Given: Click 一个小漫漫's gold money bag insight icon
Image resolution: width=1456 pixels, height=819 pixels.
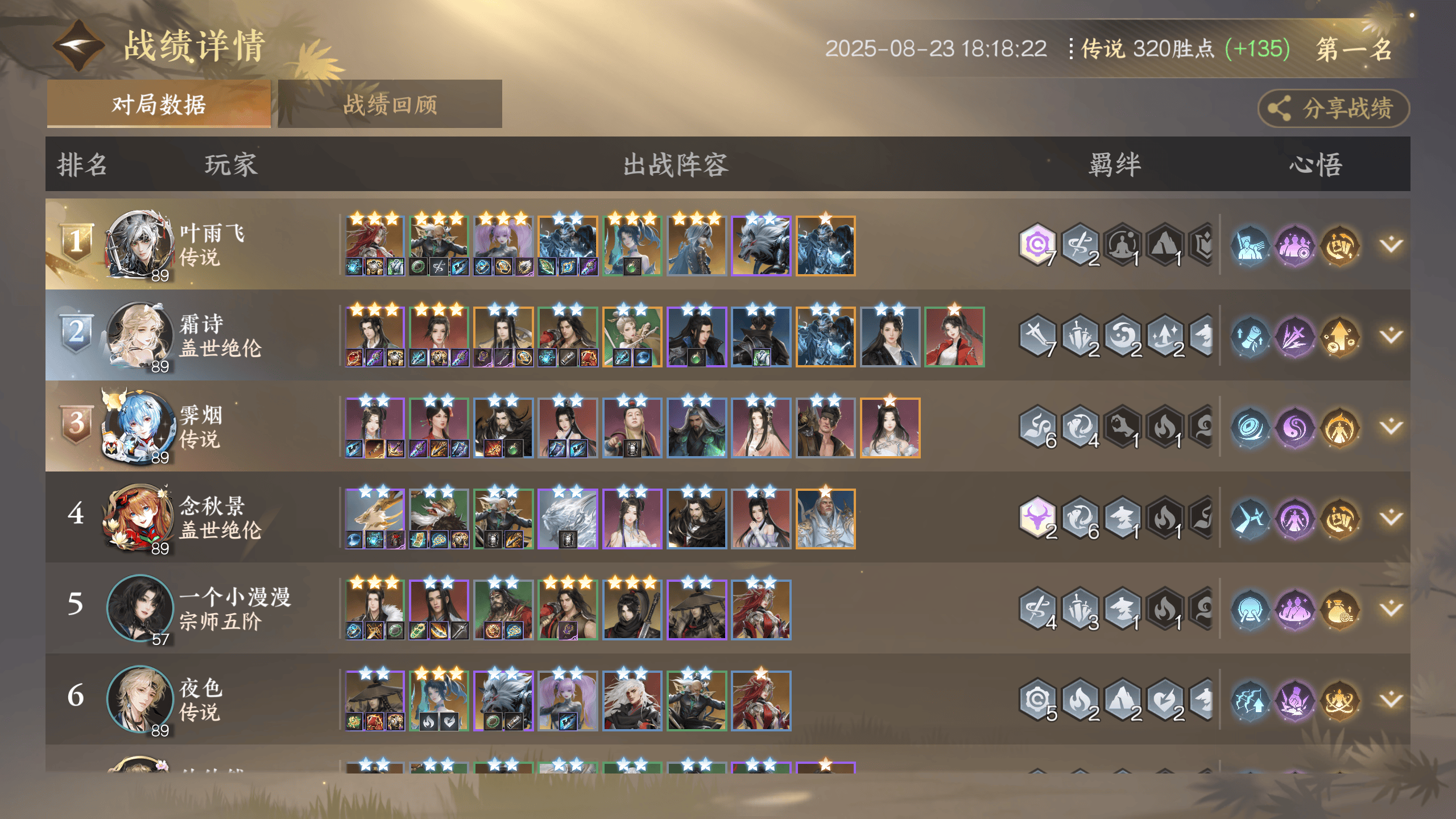Looking at the screenshot, I should click(1340, 609).
